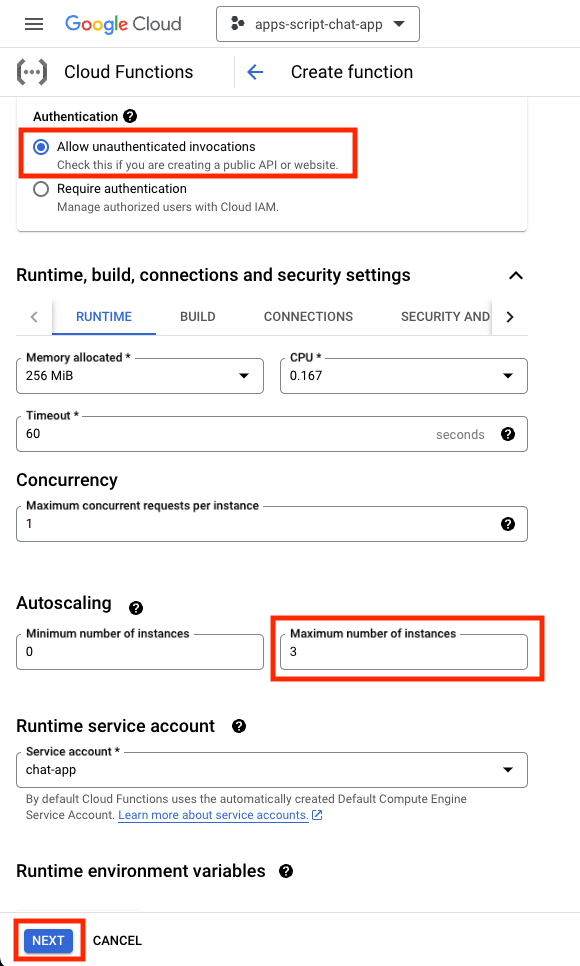Screen dimensions: 580x966
Task: Switch to the CONNECTIONS tab
Action: click(308, 317)
